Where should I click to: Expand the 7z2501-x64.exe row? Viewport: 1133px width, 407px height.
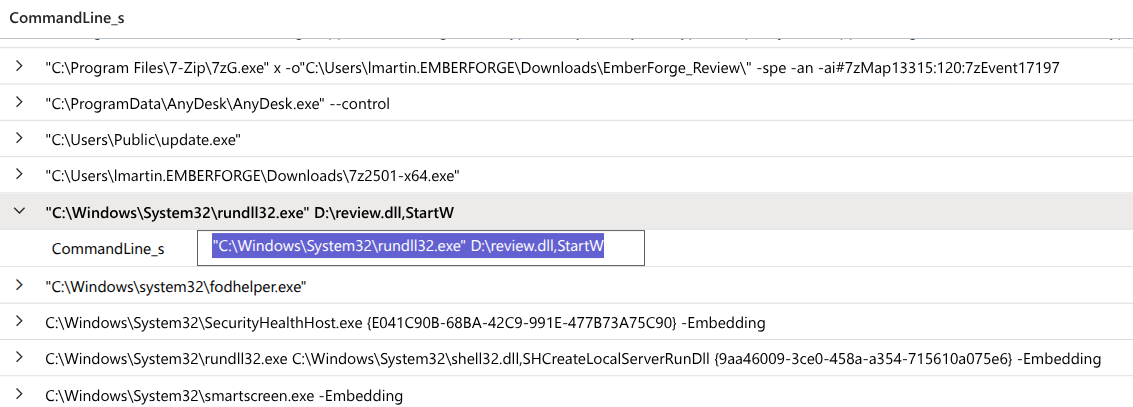click(20, 174)
